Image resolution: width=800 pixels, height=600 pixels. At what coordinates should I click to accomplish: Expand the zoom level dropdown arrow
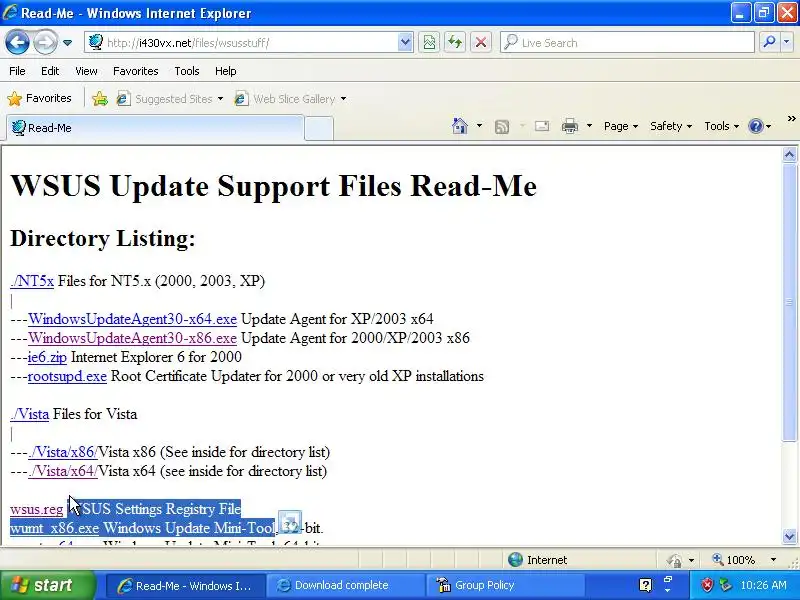tap(773, 560)
